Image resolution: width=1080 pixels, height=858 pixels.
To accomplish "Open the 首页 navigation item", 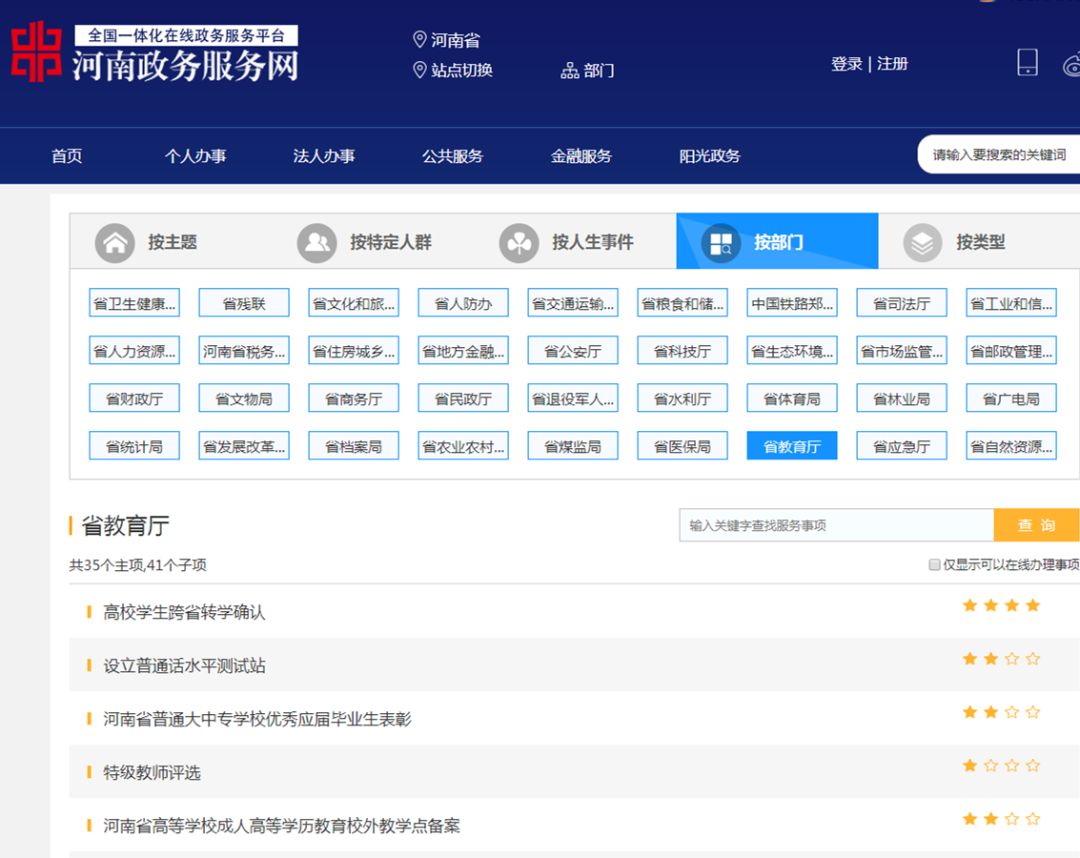I will pos(67,156).
